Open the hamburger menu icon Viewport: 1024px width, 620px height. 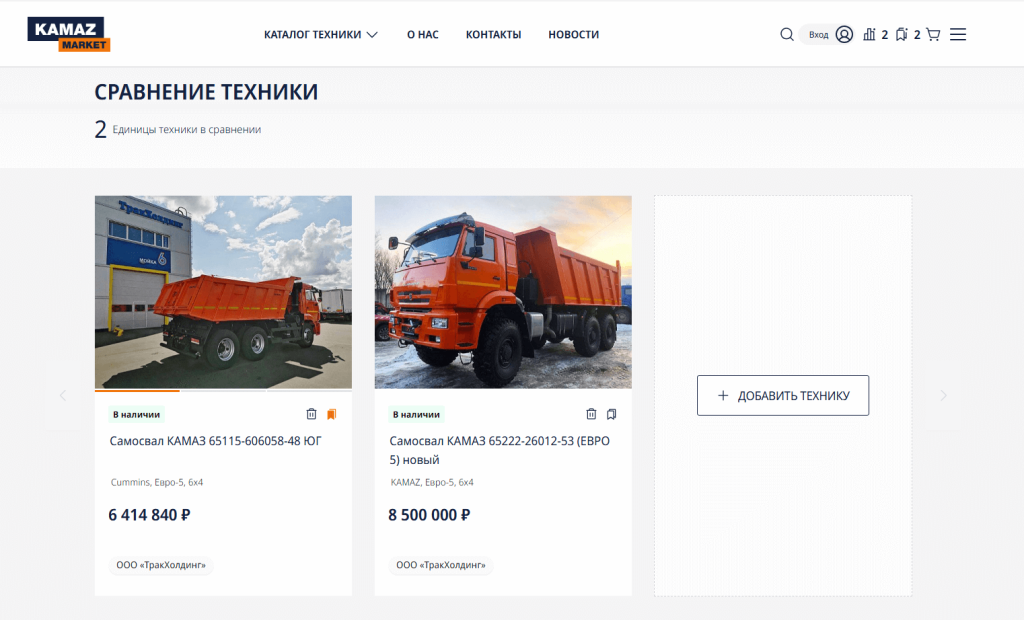(x=958, y=35)
